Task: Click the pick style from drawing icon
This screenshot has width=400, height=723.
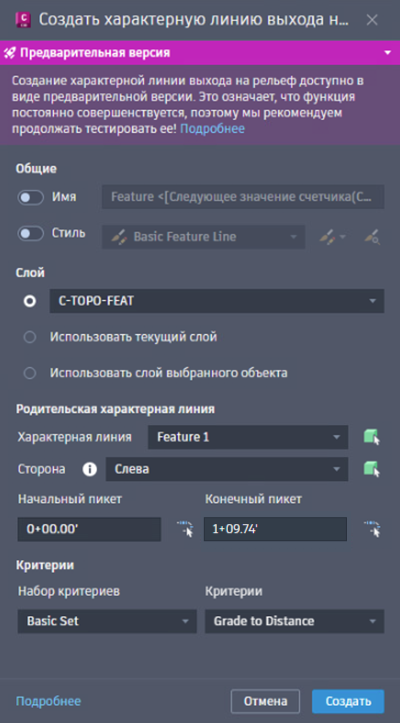Action: pyautogui.click(x=372, y=237)
